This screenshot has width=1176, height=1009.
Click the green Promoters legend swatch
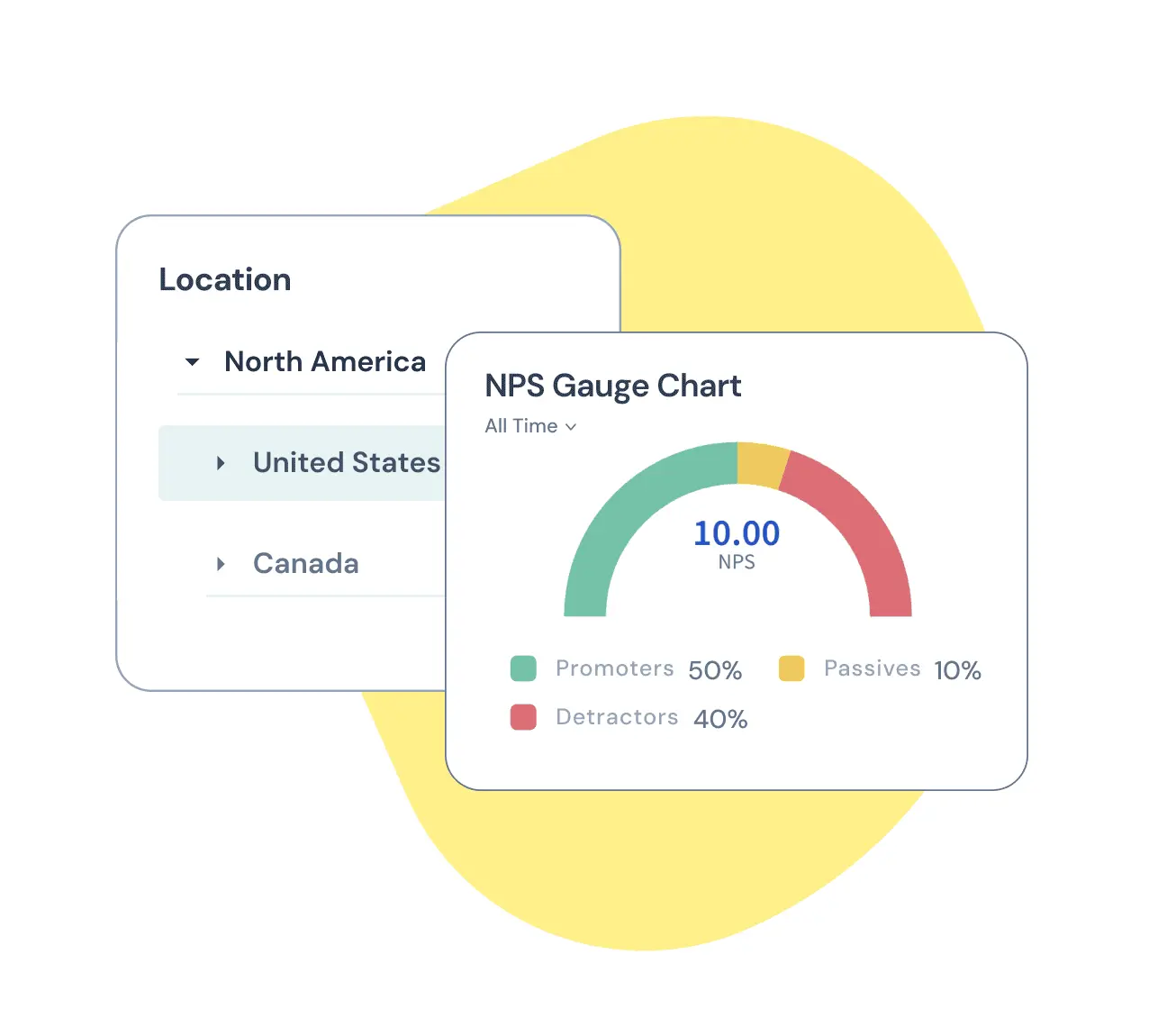click(523, 668)
